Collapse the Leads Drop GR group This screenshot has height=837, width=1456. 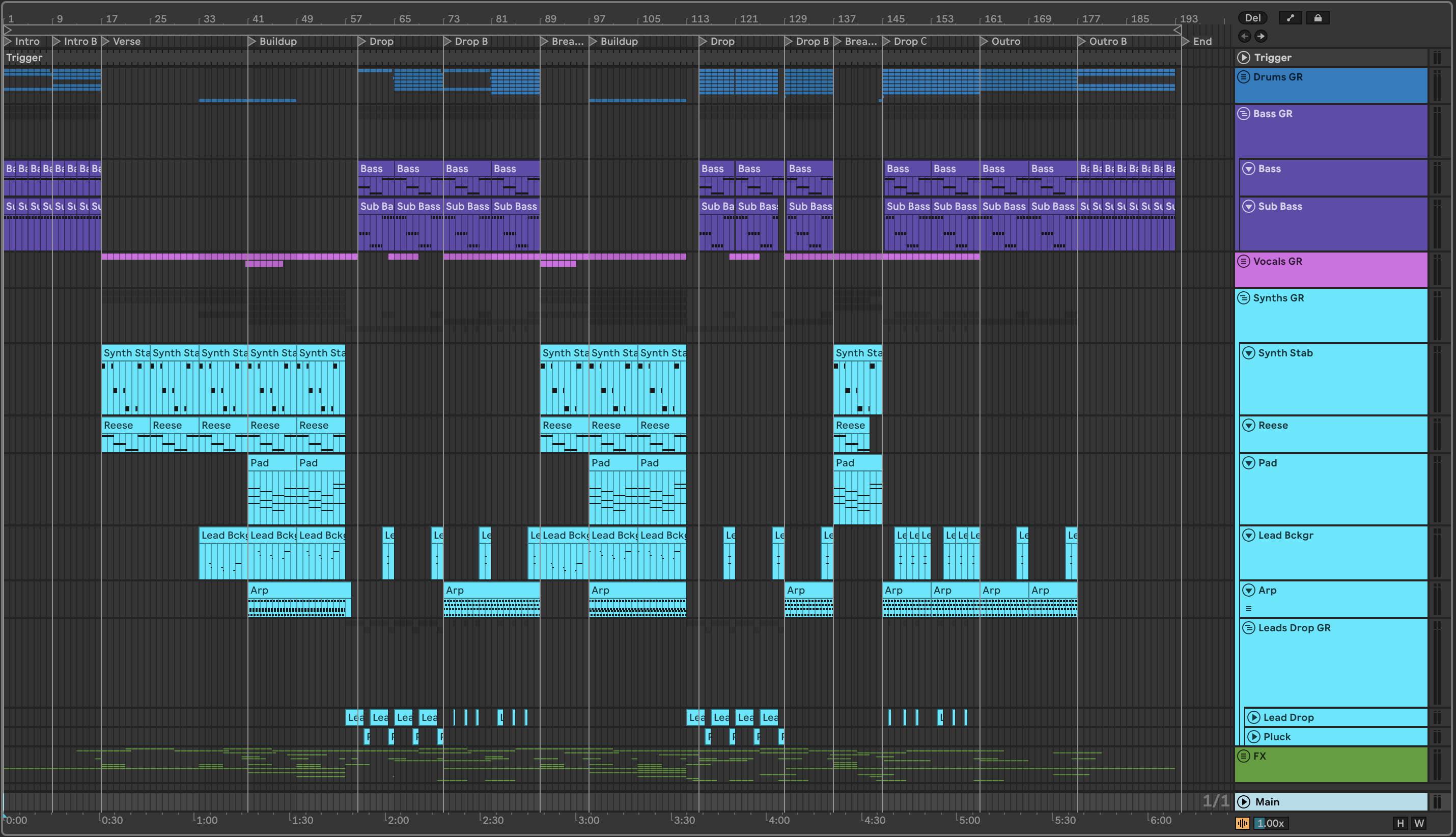point(1248,628)
